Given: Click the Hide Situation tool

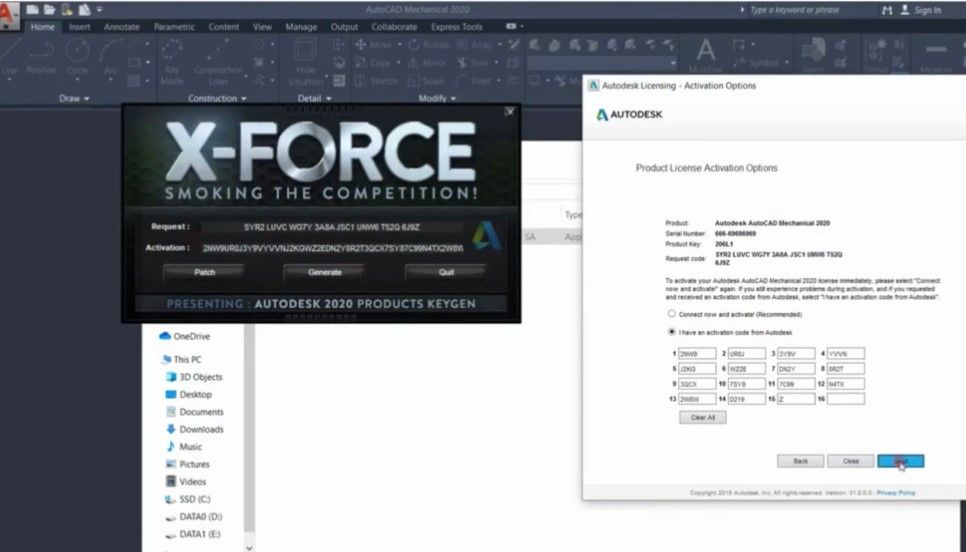Looking at the screenshot, I should [x=305, y=62].
